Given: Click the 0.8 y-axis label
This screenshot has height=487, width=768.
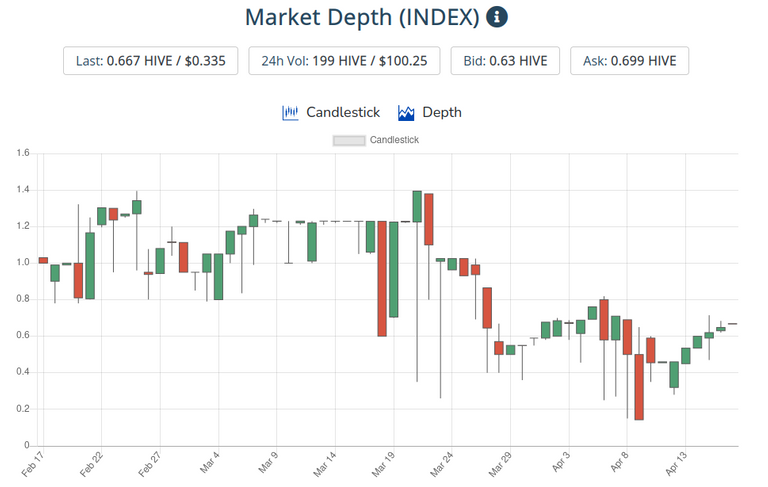Looking at the screenshot, I should tap(23, 299).
